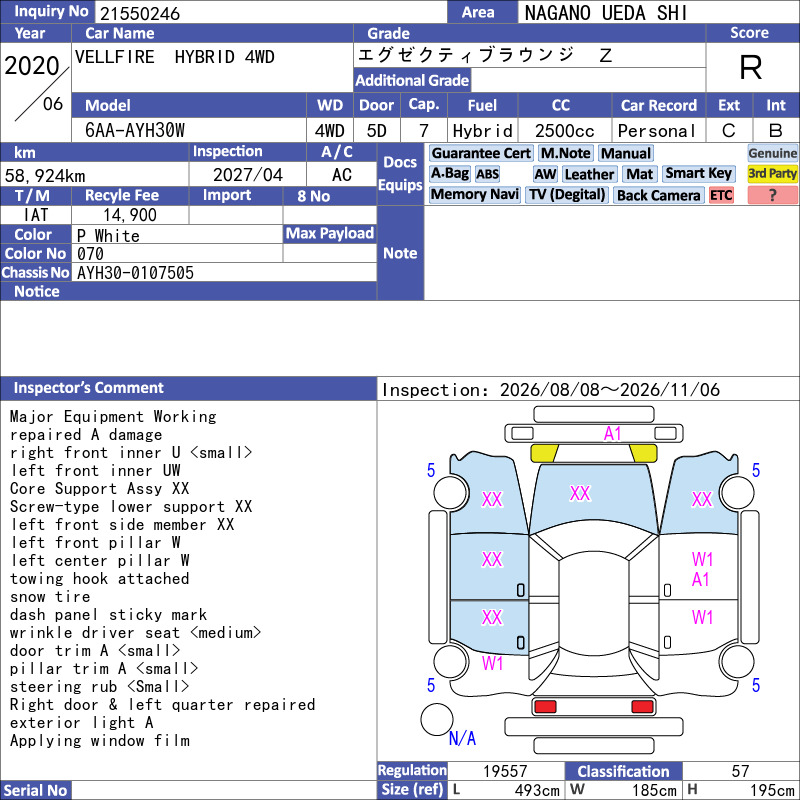Click the XX mark on the diagram's right fender
The image size is (800, 800).
pyautogui.click(x=702, y=499)
